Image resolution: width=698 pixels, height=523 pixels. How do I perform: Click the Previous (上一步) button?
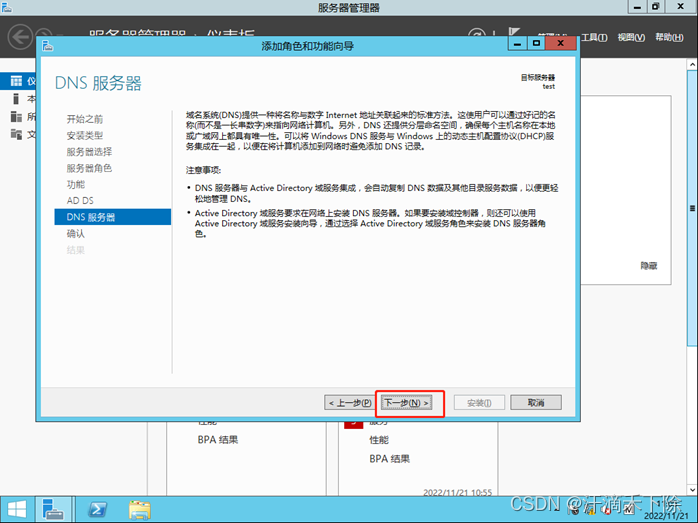(x=349, y=403)
